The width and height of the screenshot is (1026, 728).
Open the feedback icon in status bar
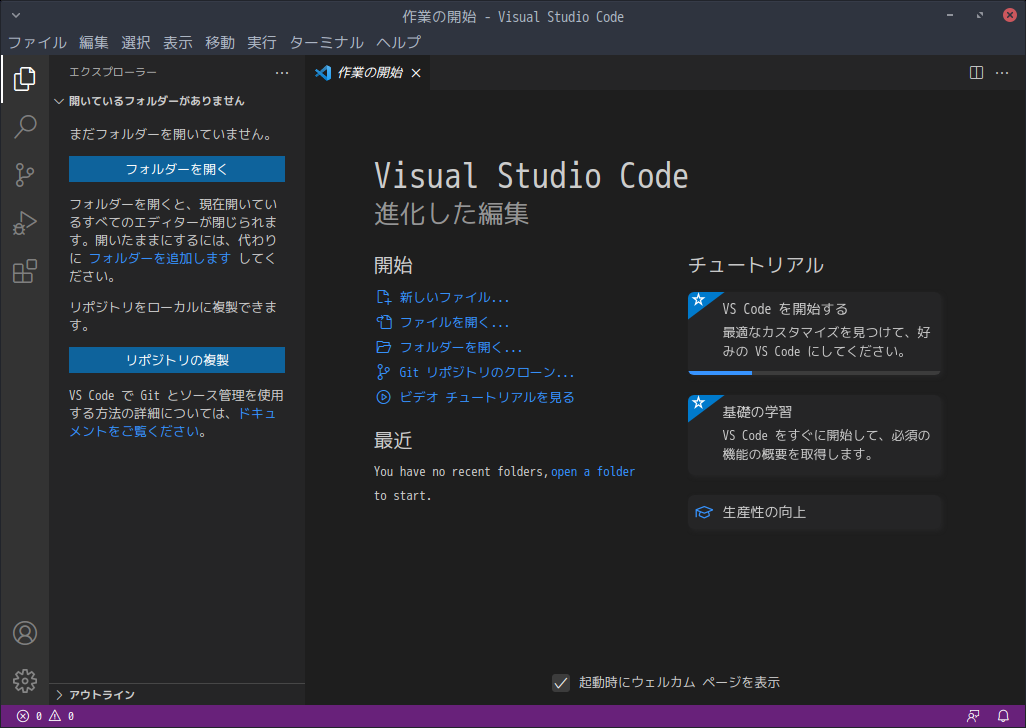tap(973, 716)
